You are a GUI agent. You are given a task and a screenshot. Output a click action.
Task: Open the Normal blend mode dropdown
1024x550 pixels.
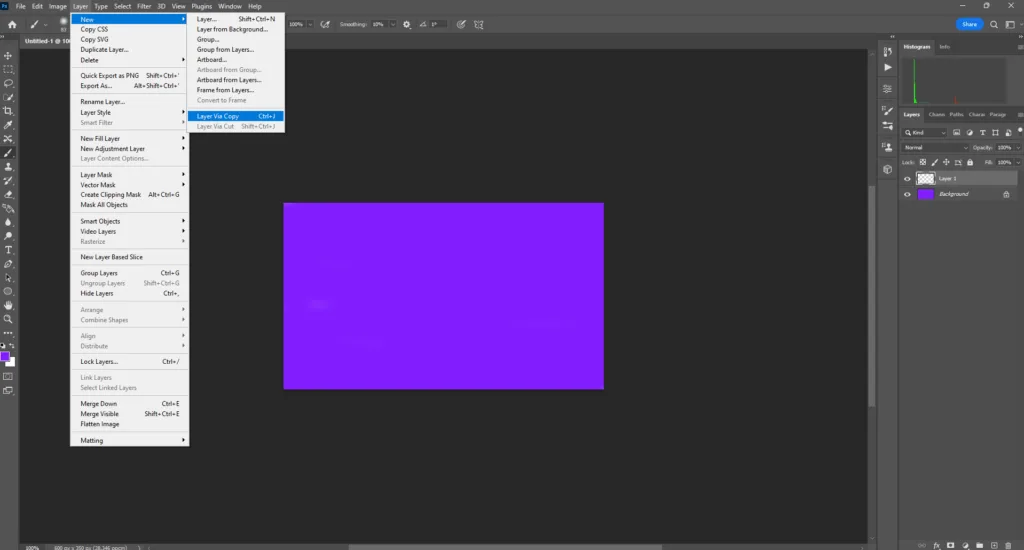[935, 148]
